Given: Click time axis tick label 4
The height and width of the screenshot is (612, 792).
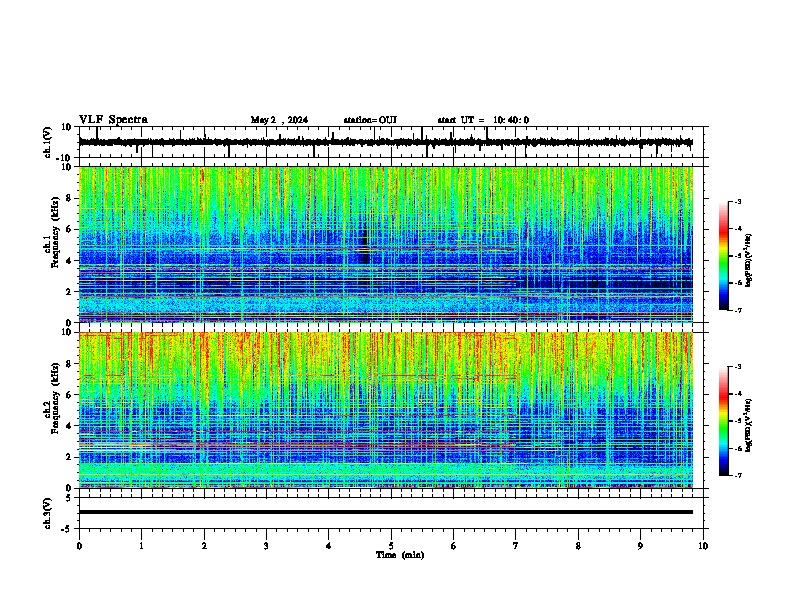Looking at the screenshot, I should point(328,546).
